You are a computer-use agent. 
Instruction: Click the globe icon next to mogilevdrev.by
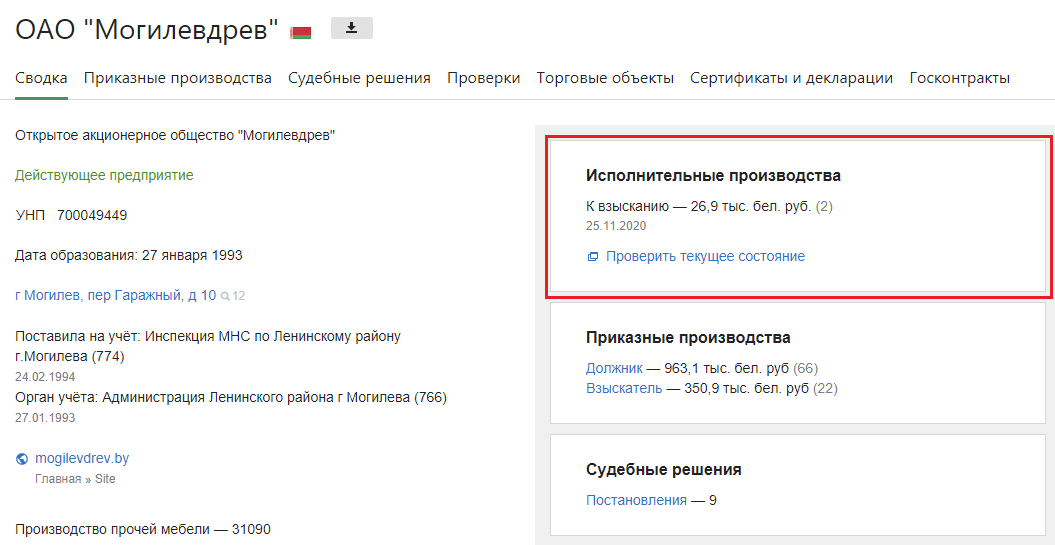coord(22,460)
